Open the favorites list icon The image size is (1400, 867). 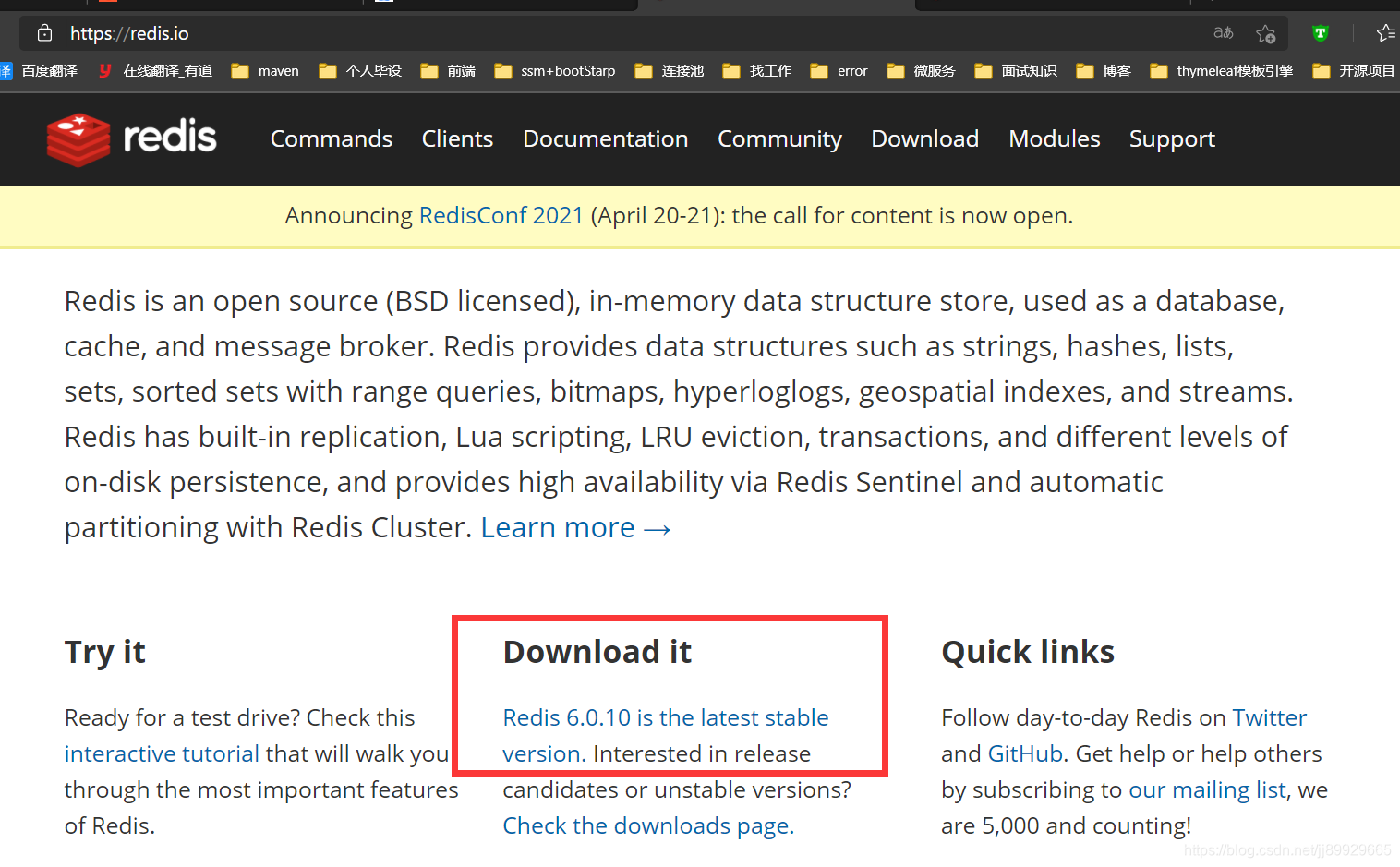click(x=1385, y=33)
